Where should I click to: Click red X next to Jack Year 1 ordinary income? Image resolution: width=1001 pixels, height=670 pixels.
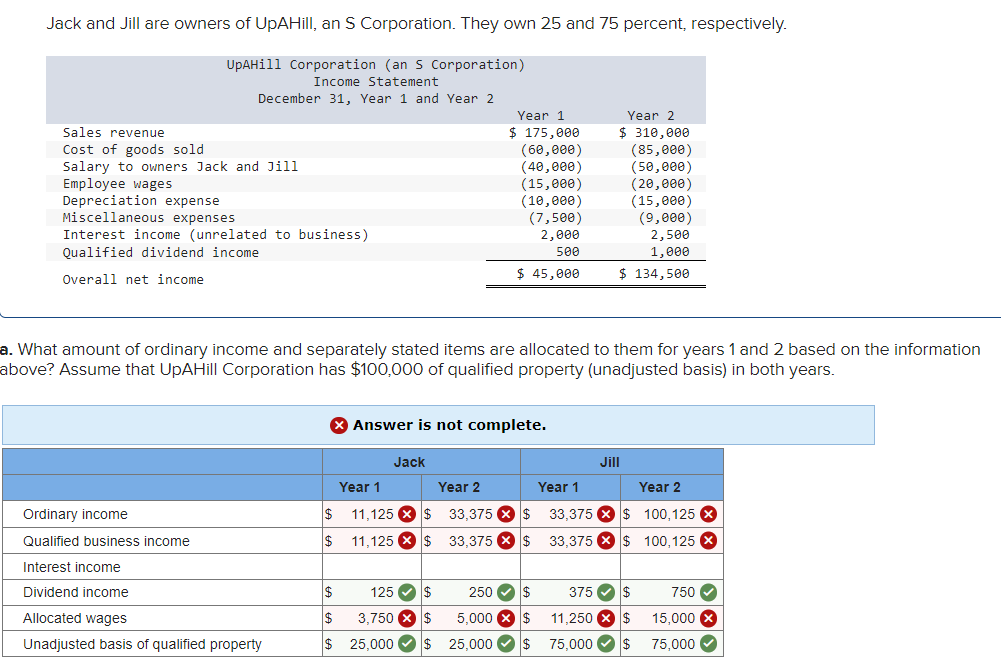[x=407, y=514]
